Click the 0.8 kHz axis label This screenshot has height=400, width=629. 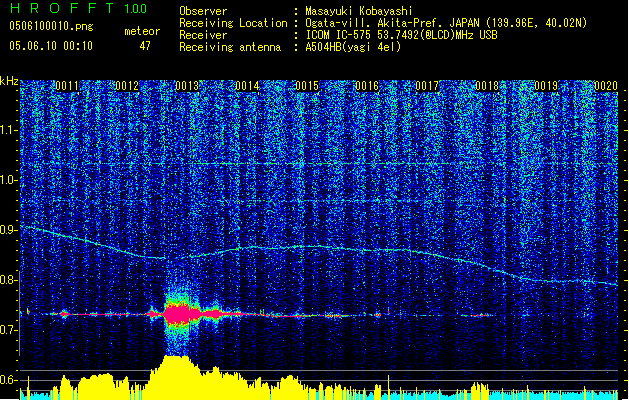tap(9, 279)
